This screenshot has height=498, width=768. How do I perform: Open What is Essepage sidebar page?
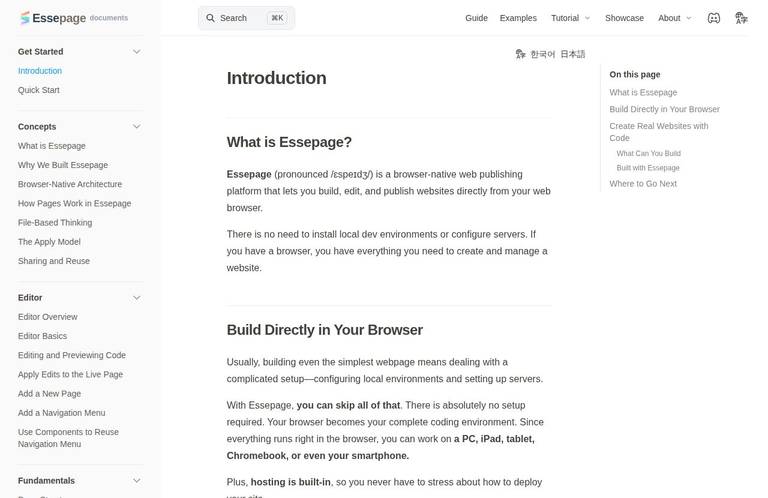tap(51, 145)
